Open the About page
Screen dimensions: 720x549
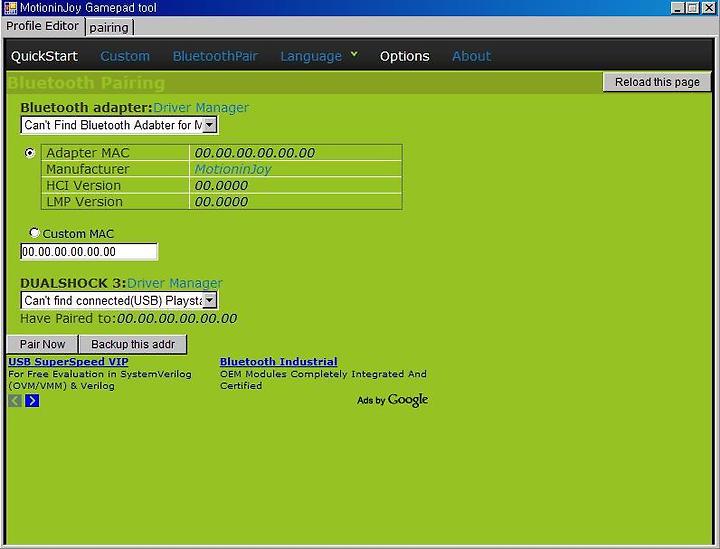point(472,56)
